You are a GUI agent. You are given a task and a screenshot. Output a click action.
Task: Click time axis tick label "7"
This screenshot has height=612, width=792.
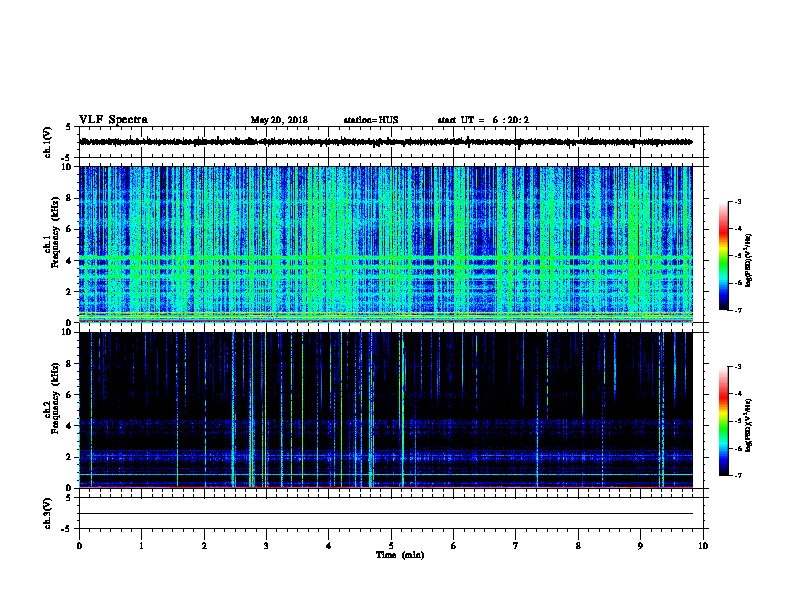[x=516, y=546]
